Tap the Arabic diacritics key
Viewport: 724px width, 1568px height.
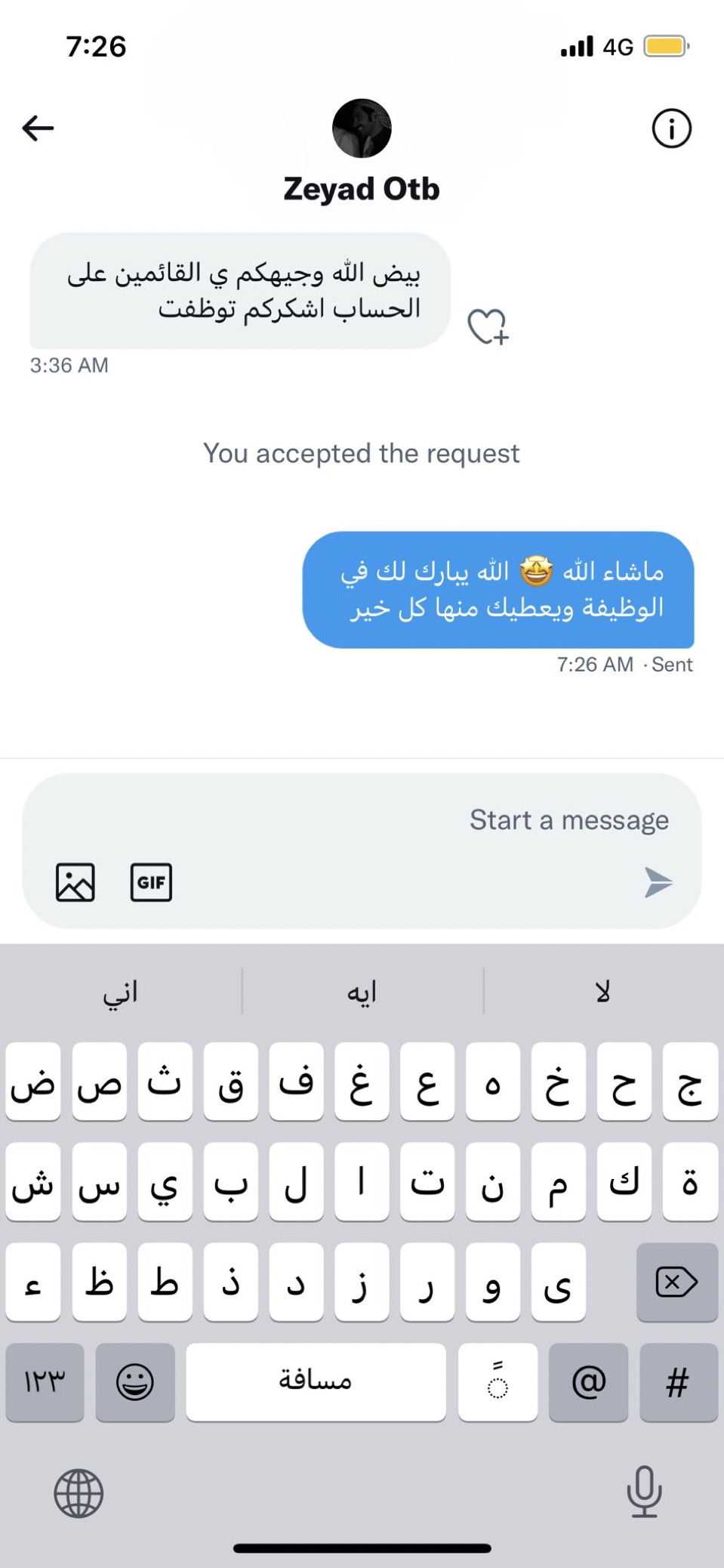(x=498, y=1382)
